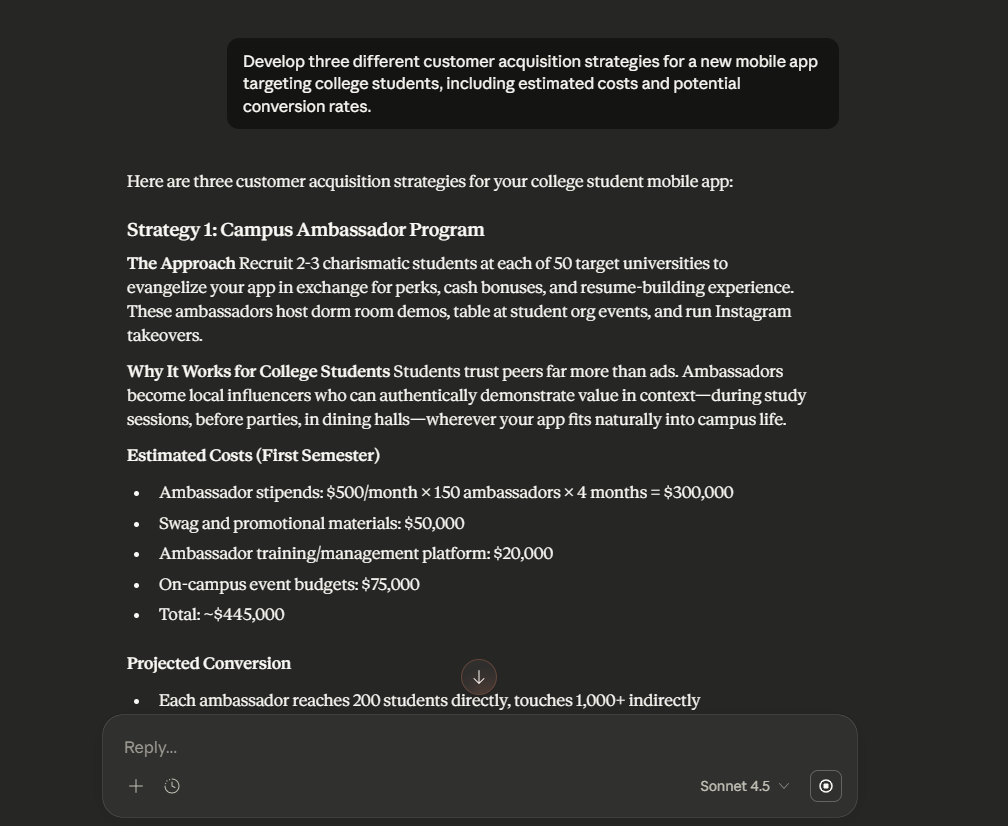This screenshot has height=826, width=1008.
Task: Click the Swag and promotional materials bullet
Action: pyautogui.click(x=311, y=523)
